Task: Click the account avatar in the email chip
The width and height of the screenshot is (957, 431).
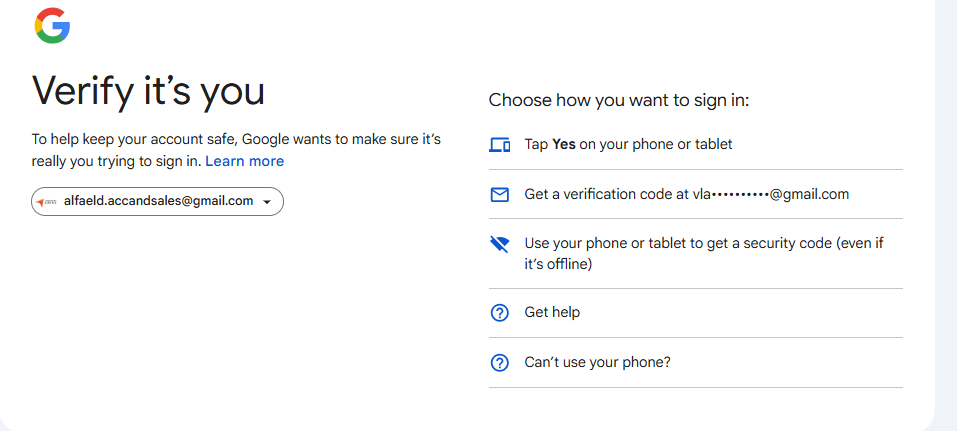Action: click(x=46, y=201)
